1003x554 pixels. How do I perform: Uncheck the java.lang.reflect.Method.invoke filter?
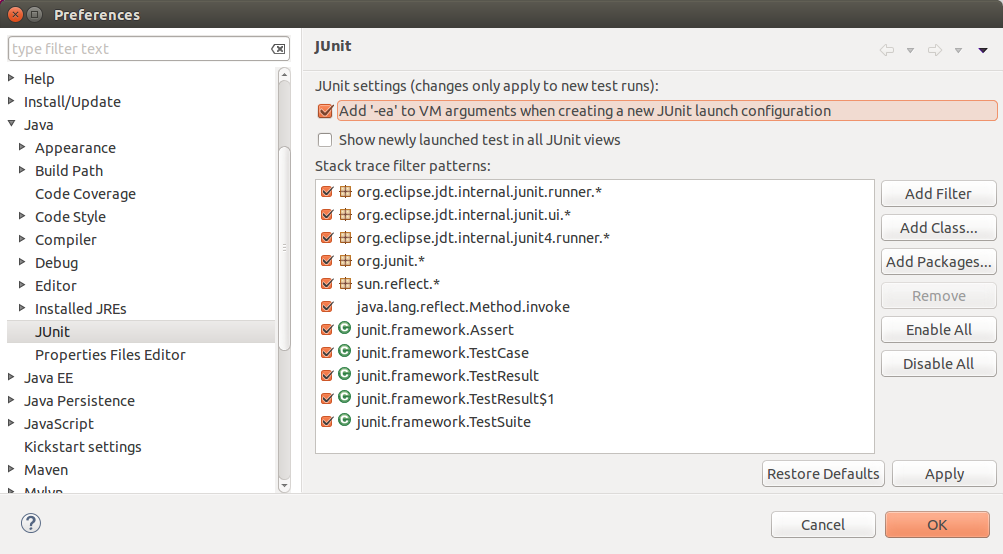pos(327,307)
